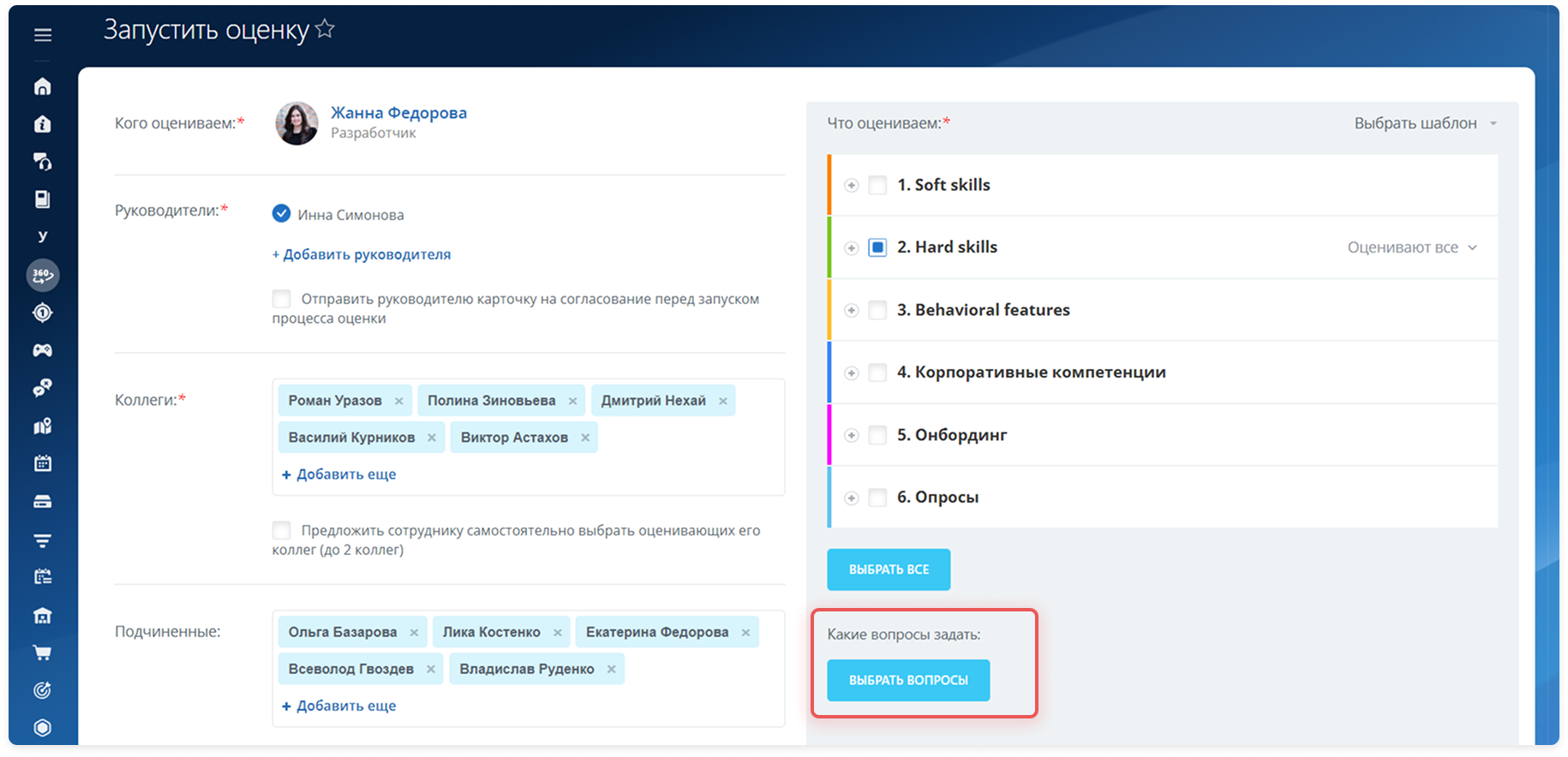Add page to favorites with star icon
The width and height of the screenshot is (1568, 757).
pos(325,29)
